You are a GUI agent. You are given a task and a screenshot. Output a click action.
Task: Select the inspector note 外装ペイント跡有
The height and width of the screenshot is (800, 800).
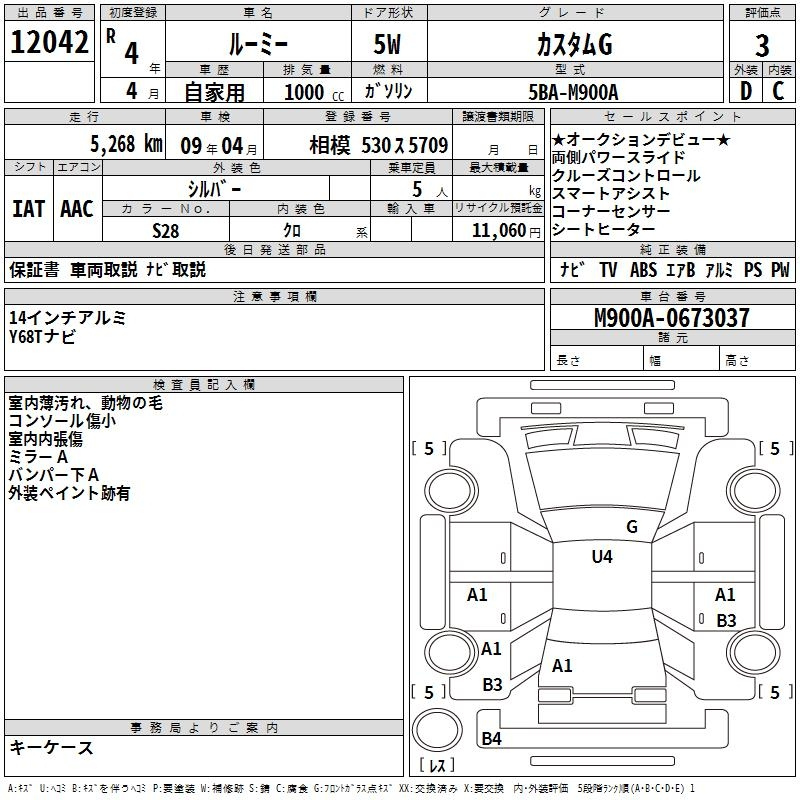pos(69,493)
